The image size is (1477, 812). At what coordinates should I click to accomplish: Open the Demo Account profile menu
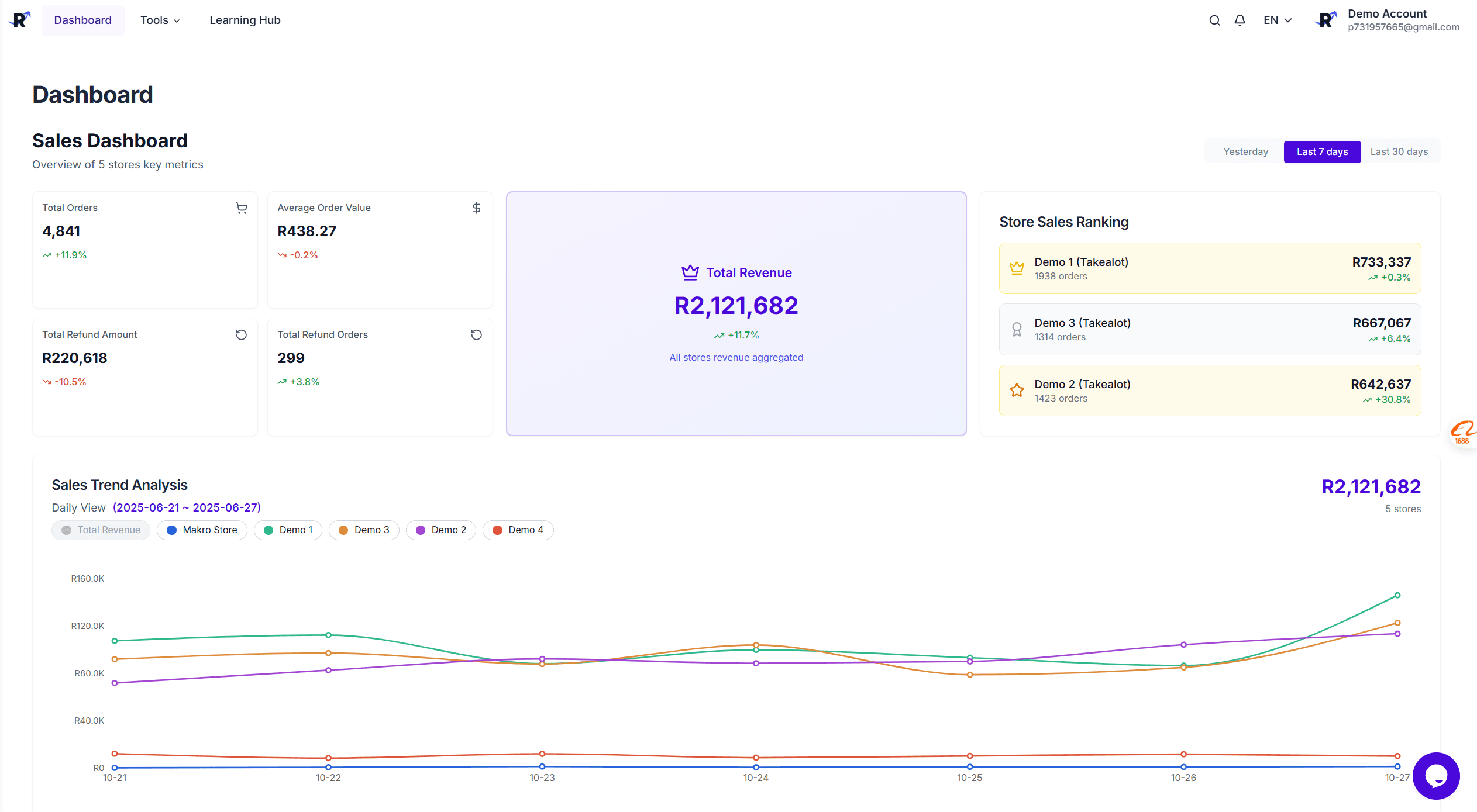1386,19
